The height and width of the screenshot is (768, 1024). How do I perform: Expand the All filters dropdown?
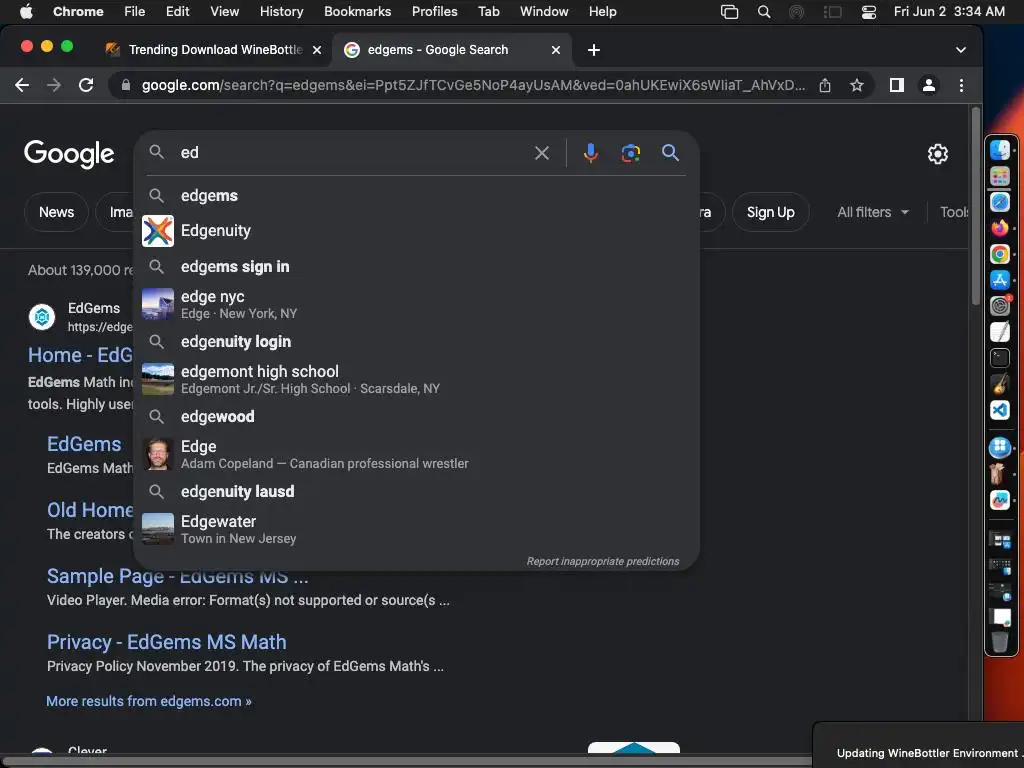[x=872, y=212]
